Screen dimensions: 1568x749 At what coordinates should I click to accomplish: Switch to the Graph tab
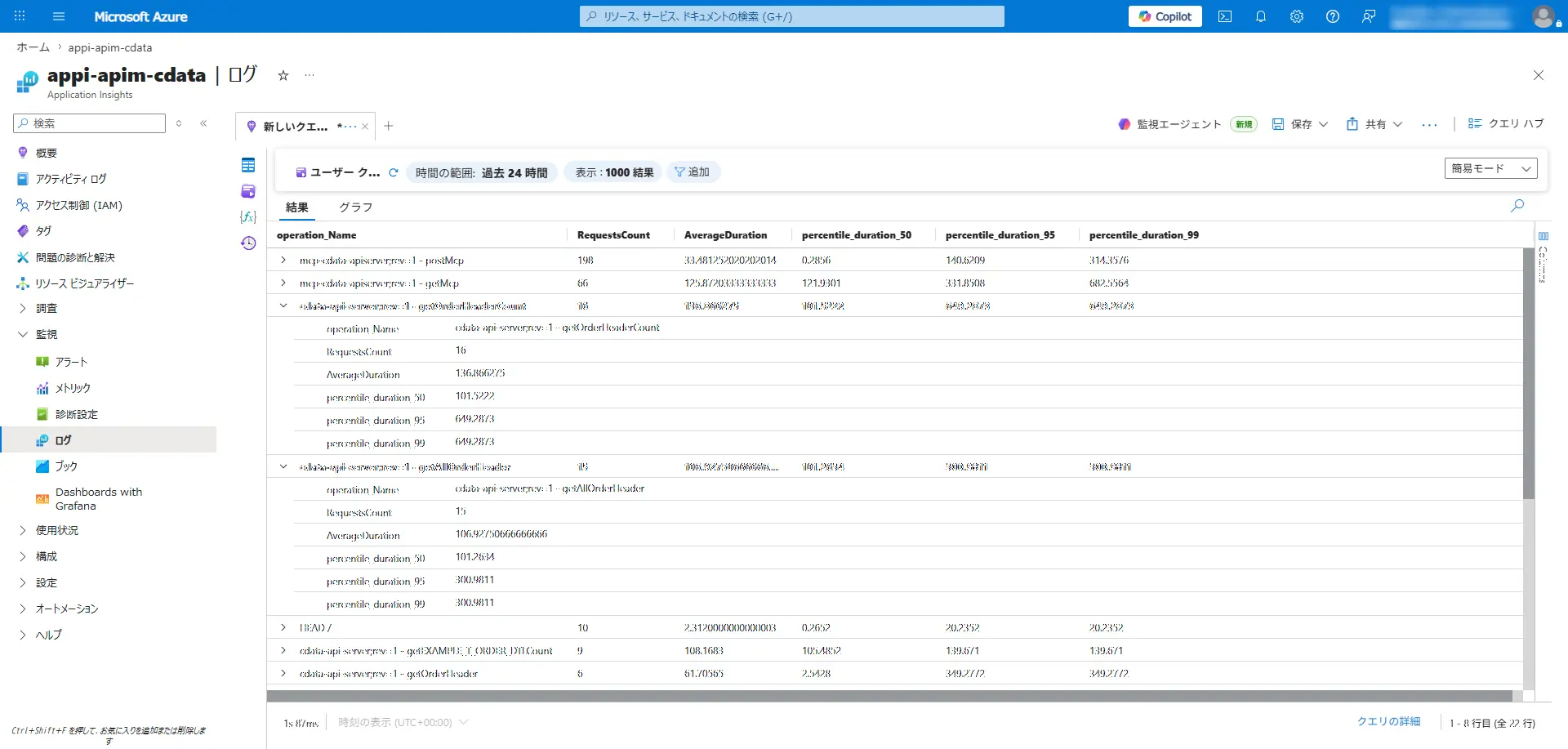(356, 207)
